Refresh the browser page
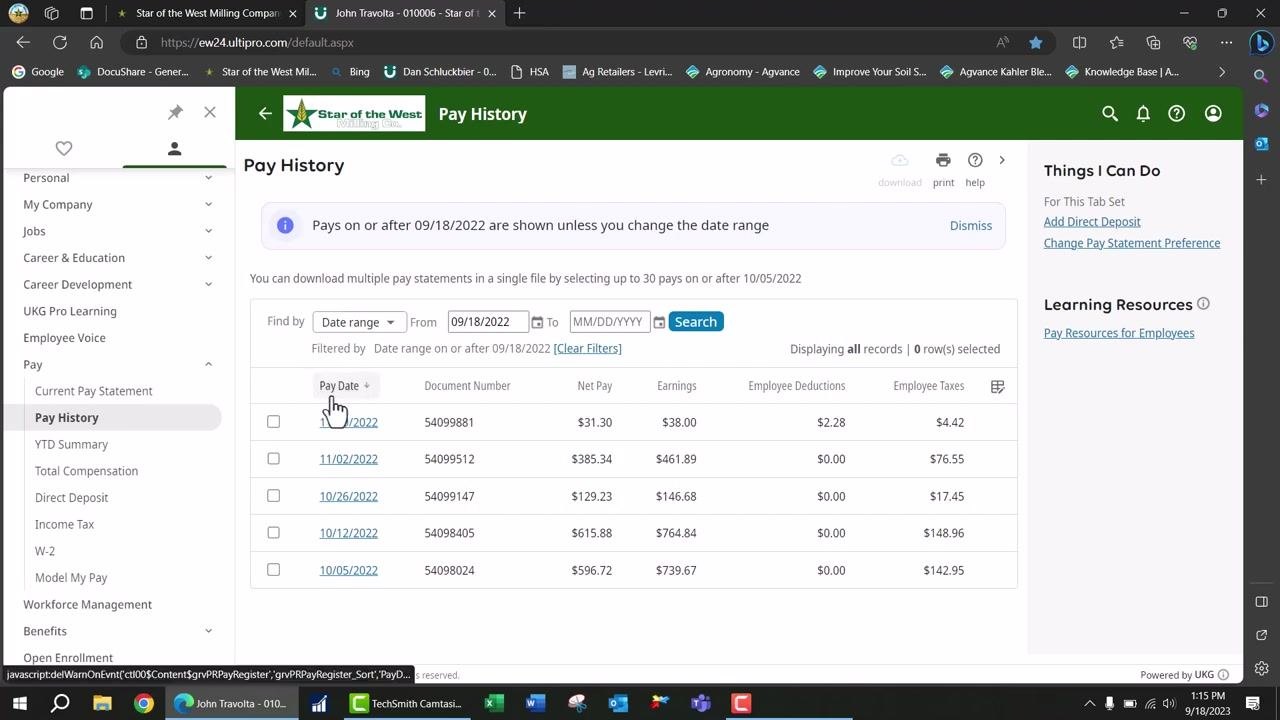The height and width of the screenshot is (720, 1280). [x=60, y=43]
